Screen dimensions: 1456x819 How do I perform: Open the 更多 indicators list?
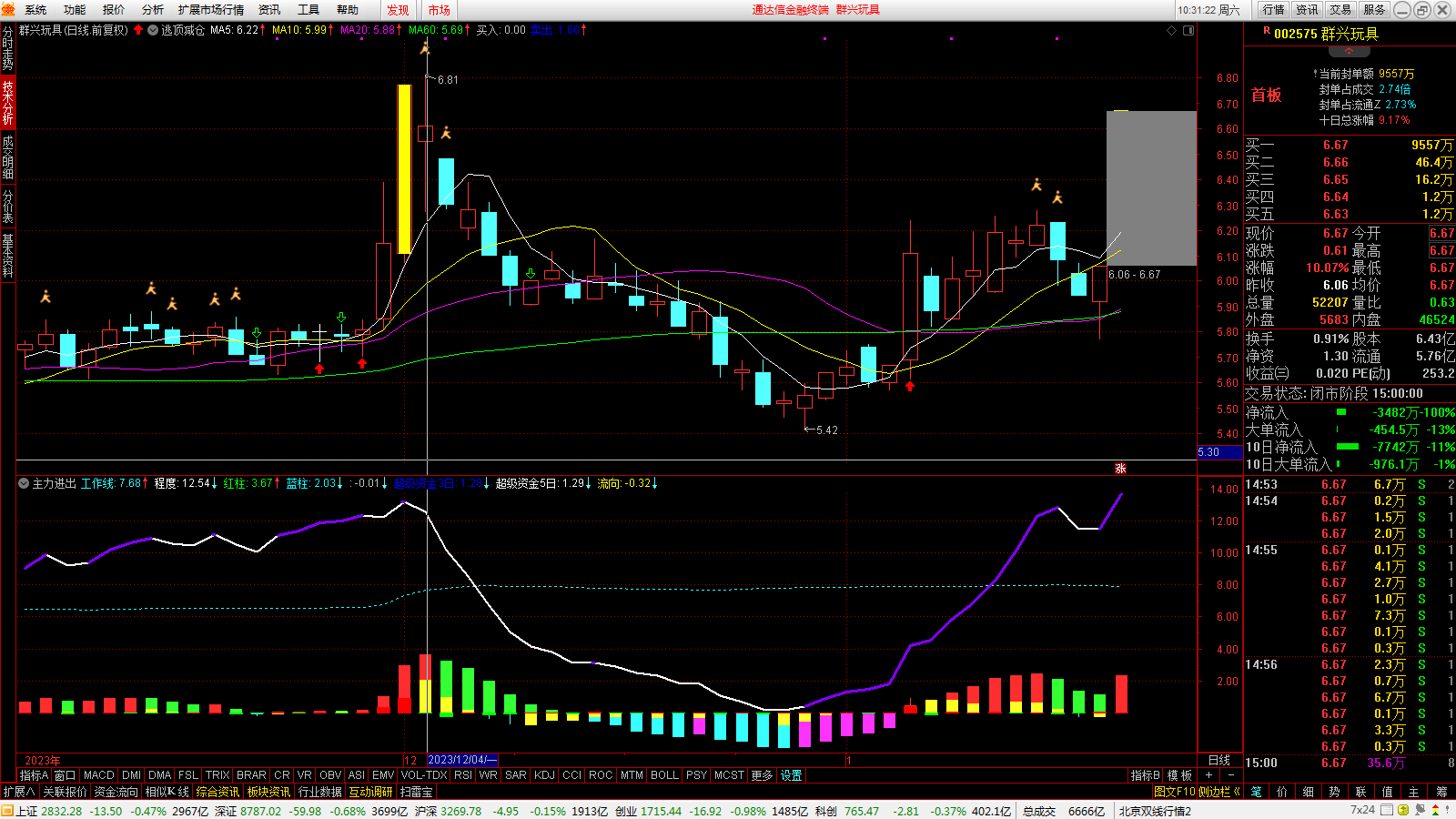pyautogui.click(x=762, y=775)
